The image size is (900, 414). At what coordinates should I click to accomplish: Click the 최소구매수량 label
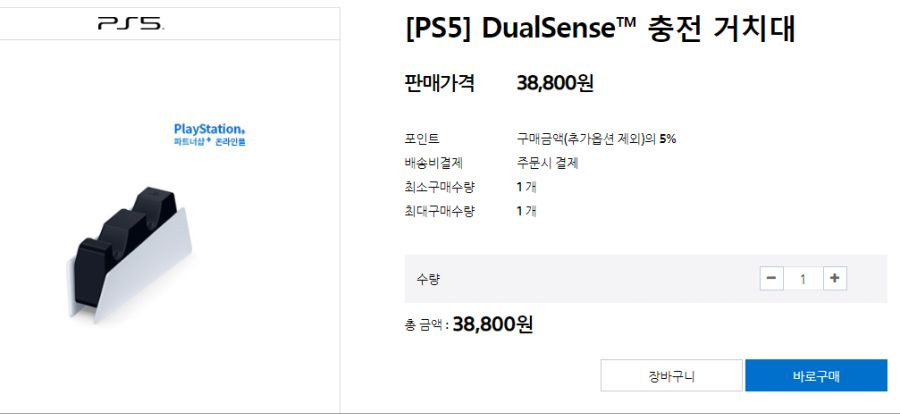[x=440, y=187]
